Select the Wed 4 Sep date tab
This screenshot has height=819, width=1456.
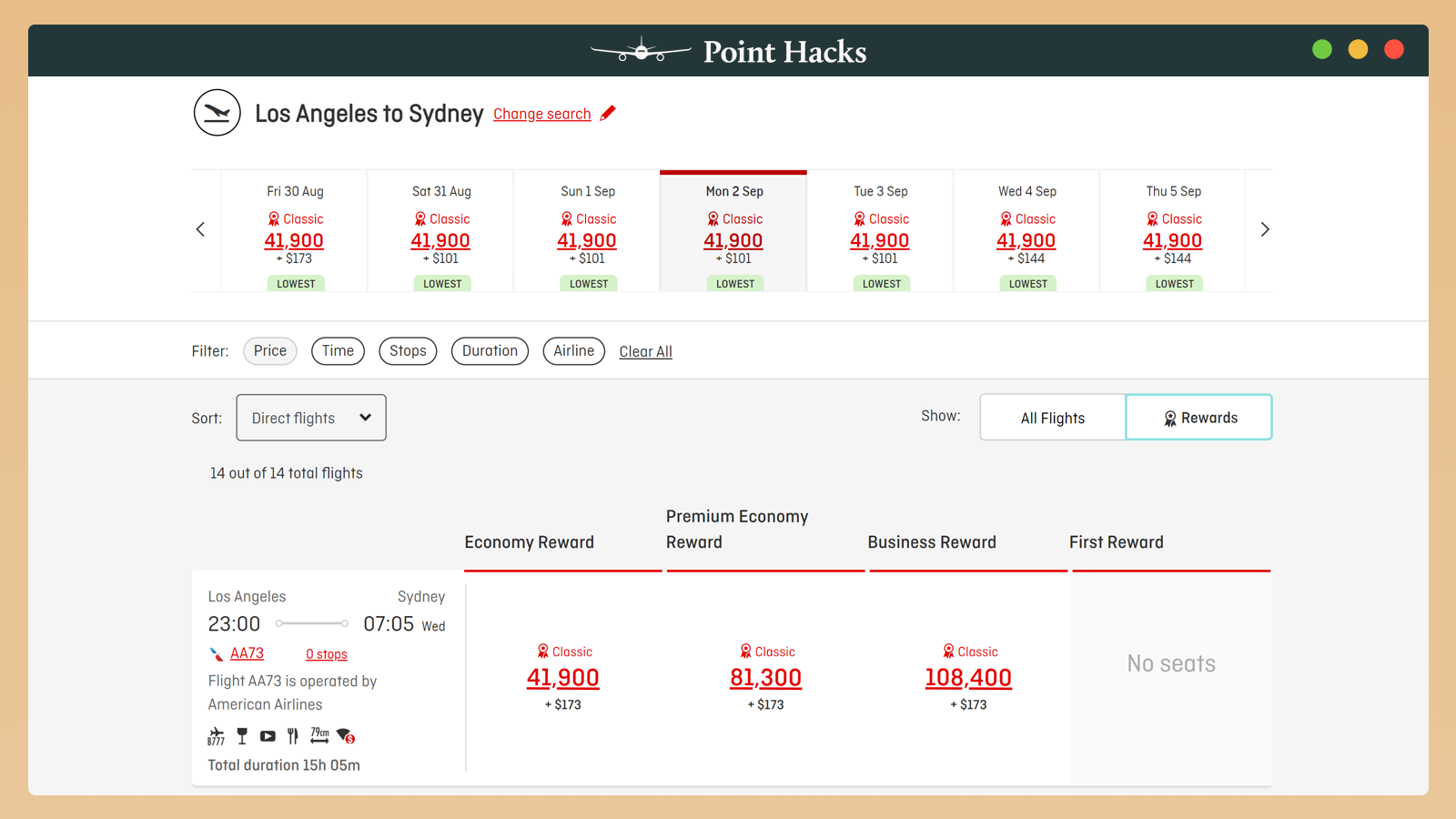pos(1027,231)
